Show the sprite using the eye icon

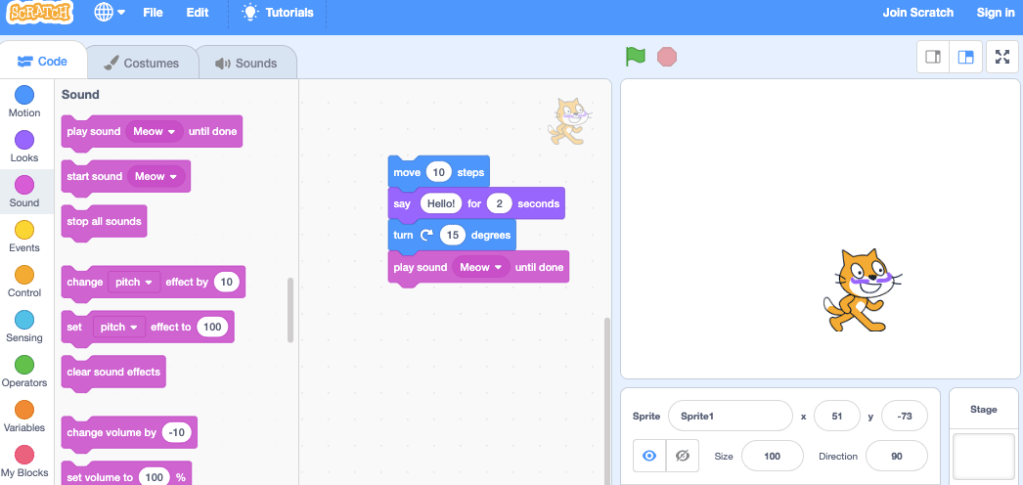pos(649,456)
